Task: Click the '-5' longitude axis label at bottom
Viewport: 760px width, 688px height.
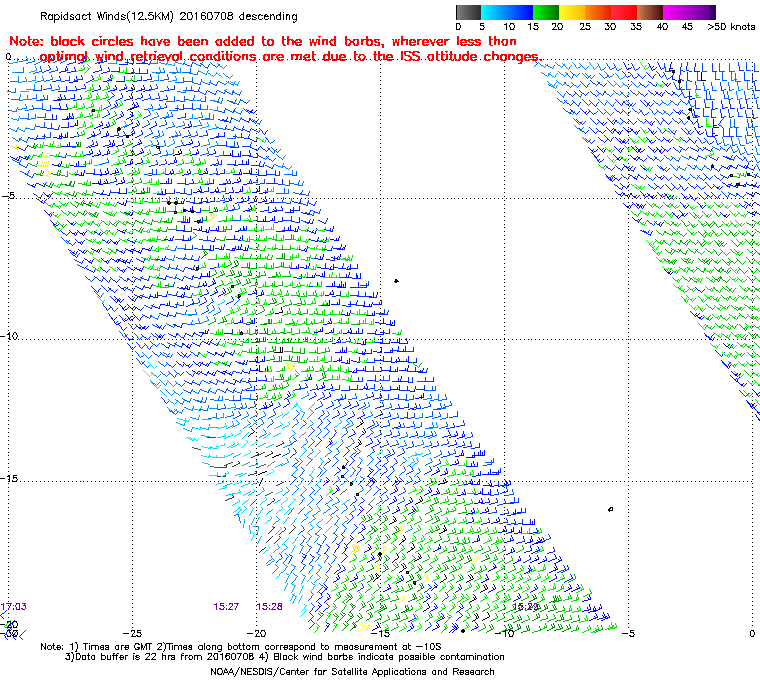Action: click(628, 633)
